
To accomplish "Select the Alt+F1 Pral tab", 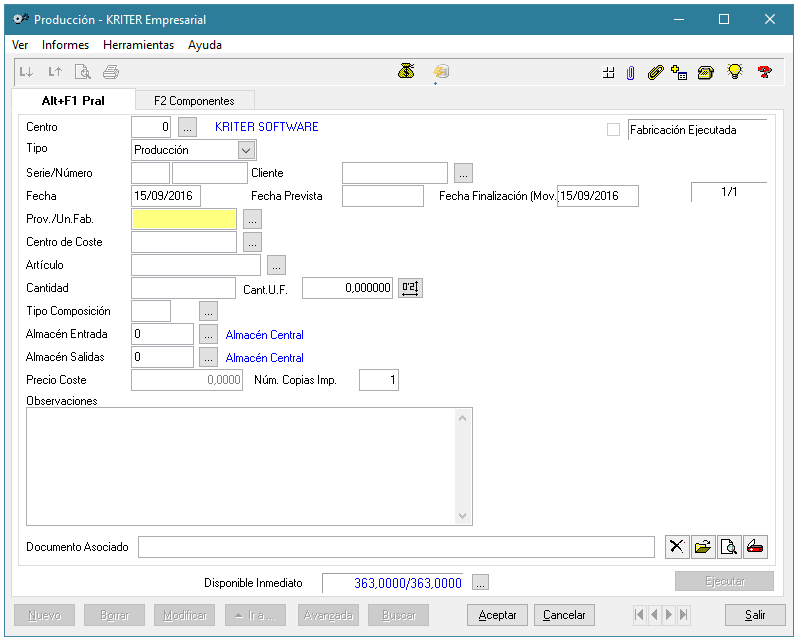I will (x=73, y=100).
